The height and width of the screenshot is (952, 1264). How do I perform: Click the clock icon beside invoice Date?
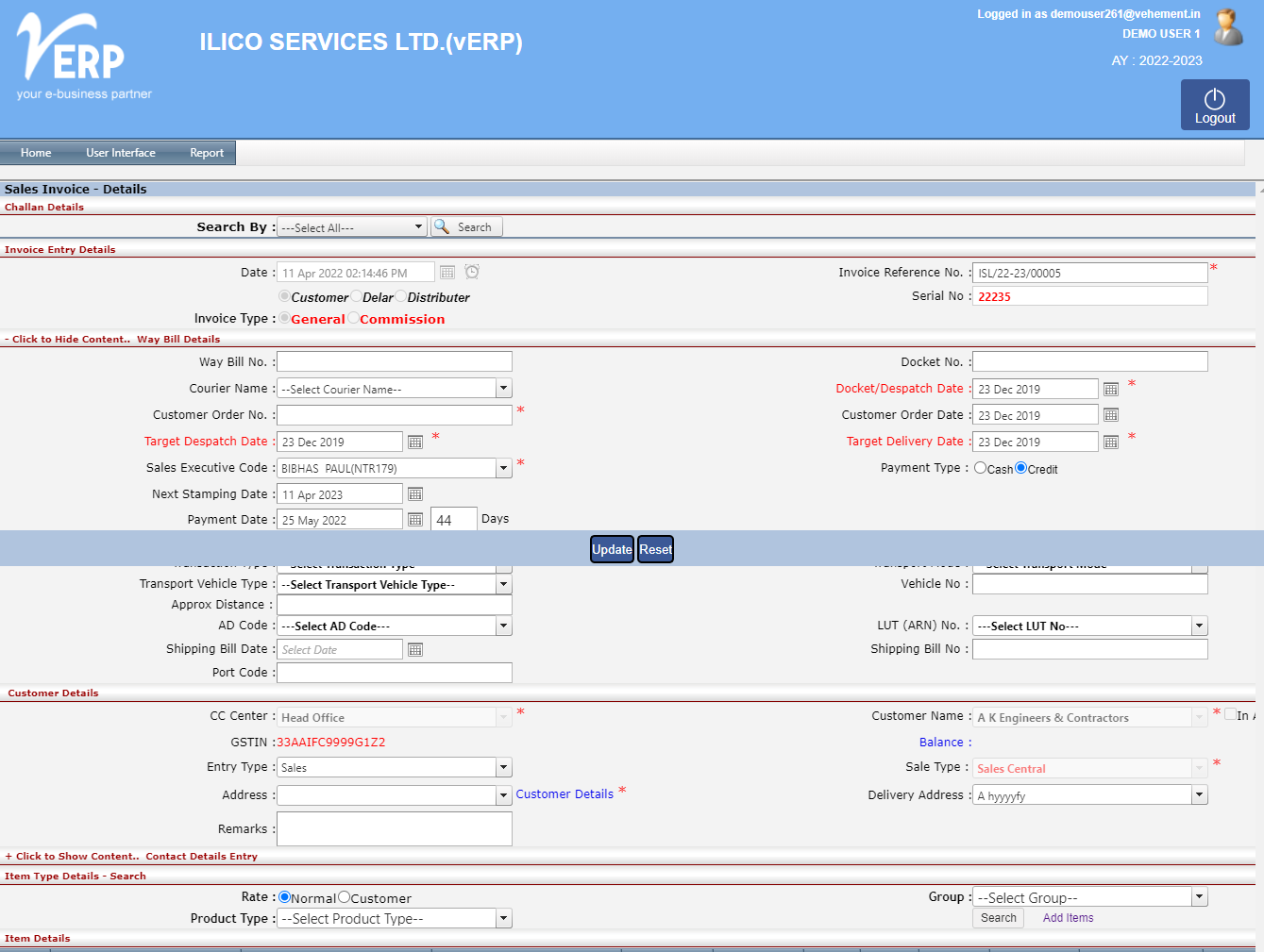pyautogui.click(x=472, y=272)
